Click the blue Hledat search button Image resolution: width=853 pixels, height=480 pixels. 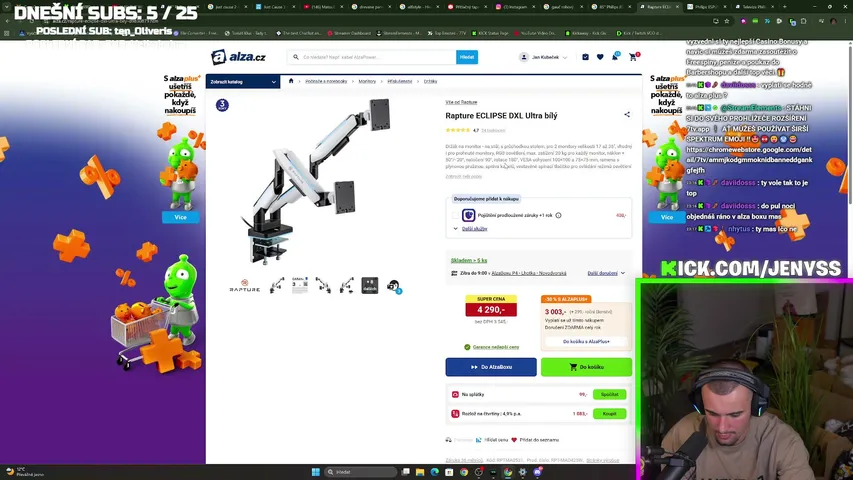pos(467,57)
